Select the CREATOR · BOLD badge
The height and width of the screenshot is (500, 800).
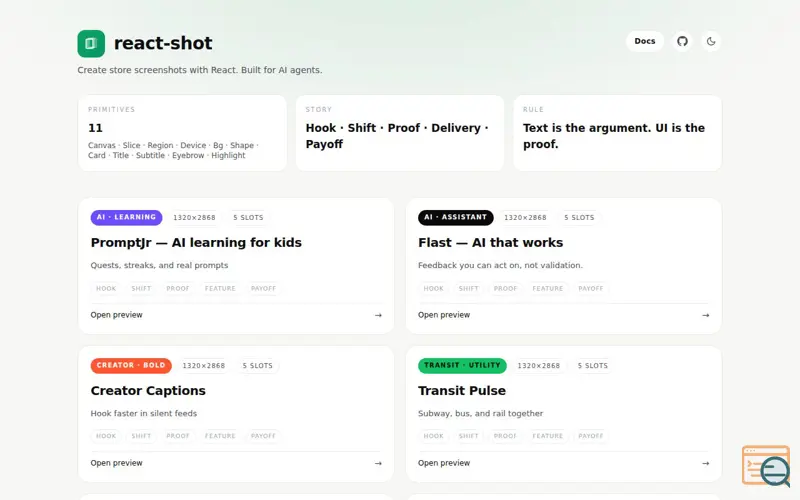tap(131, 365)
